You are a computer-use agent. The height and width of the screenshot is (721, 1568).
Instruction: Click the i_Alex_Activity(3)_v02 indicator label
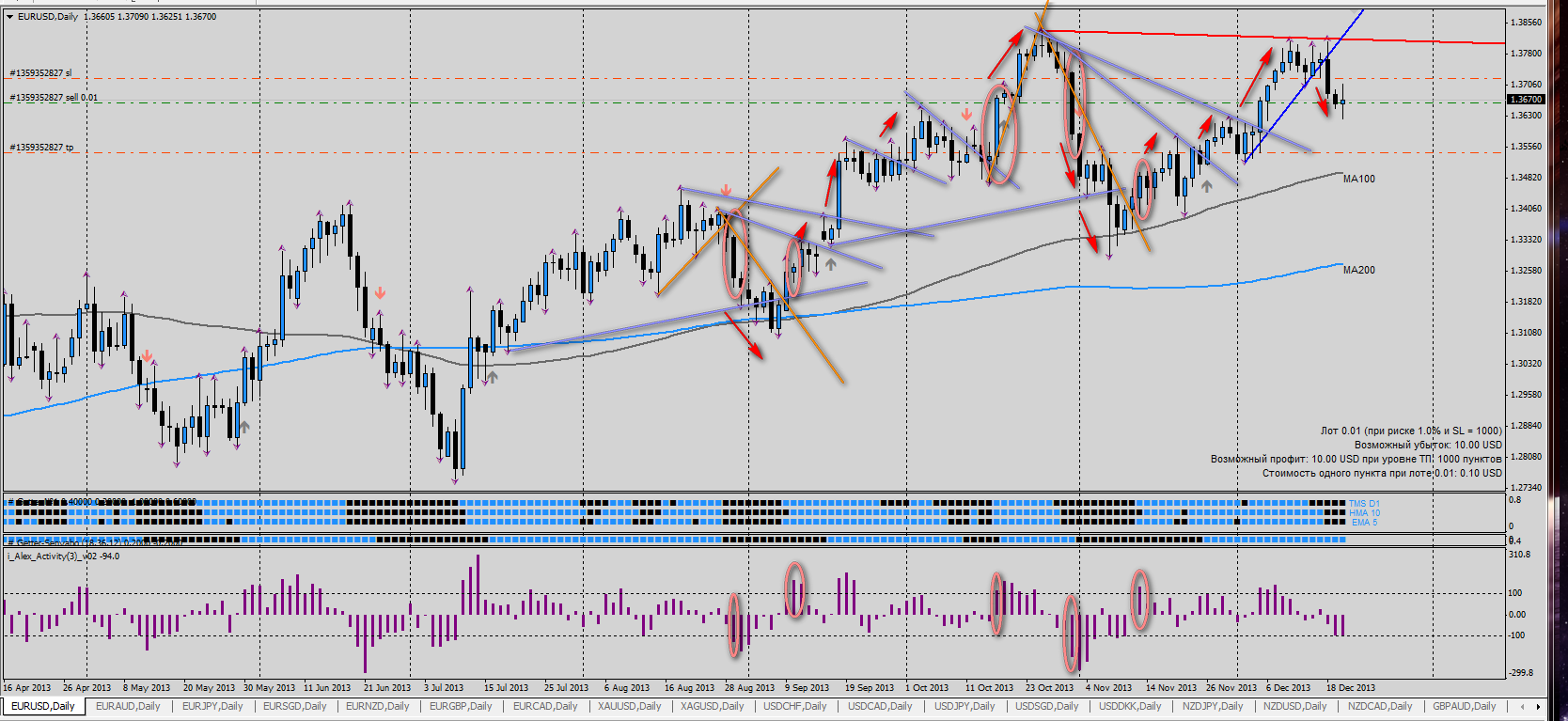click(63, 556)
